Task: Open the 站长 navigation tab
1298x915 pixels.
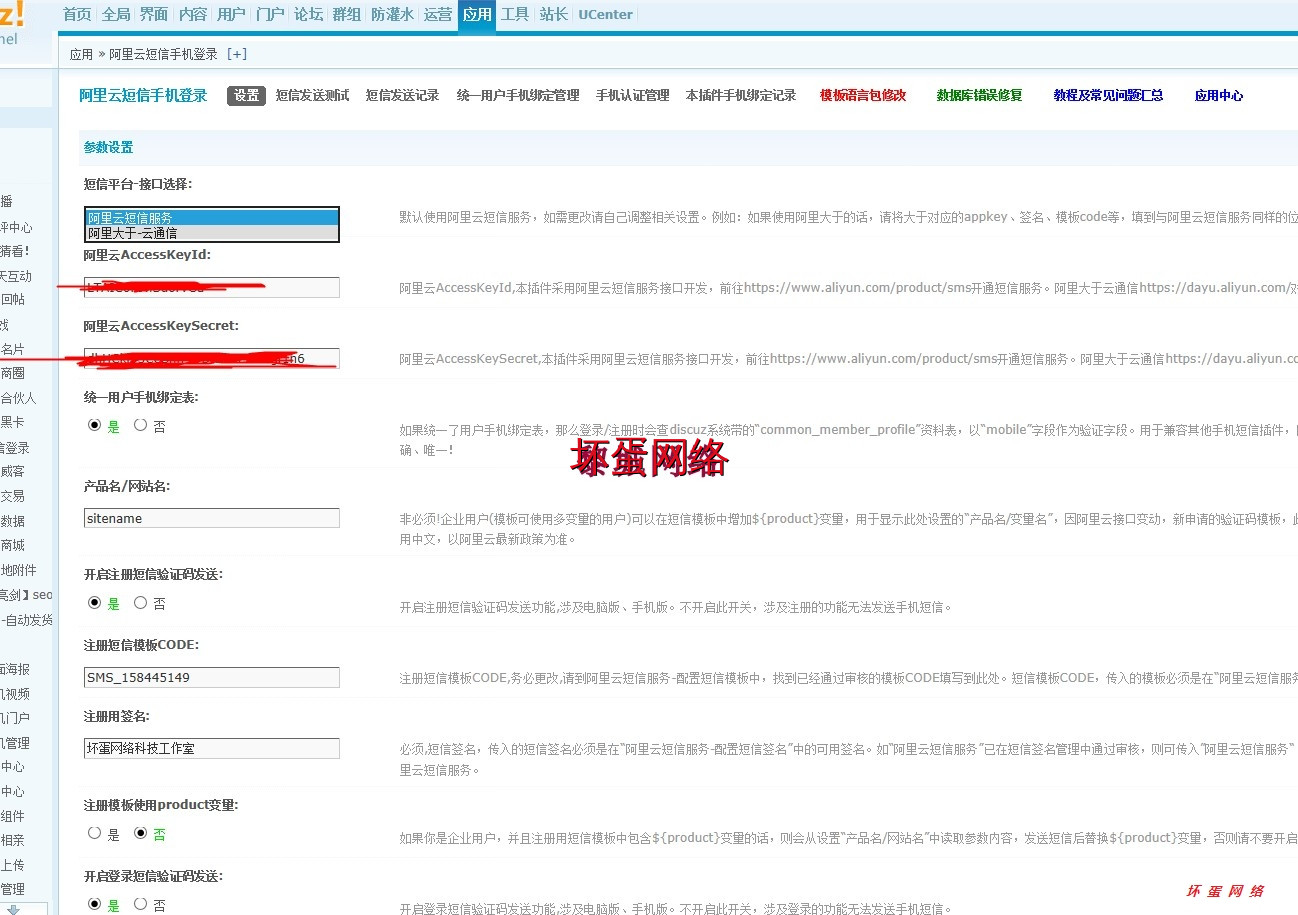Action: pos(553,14)
